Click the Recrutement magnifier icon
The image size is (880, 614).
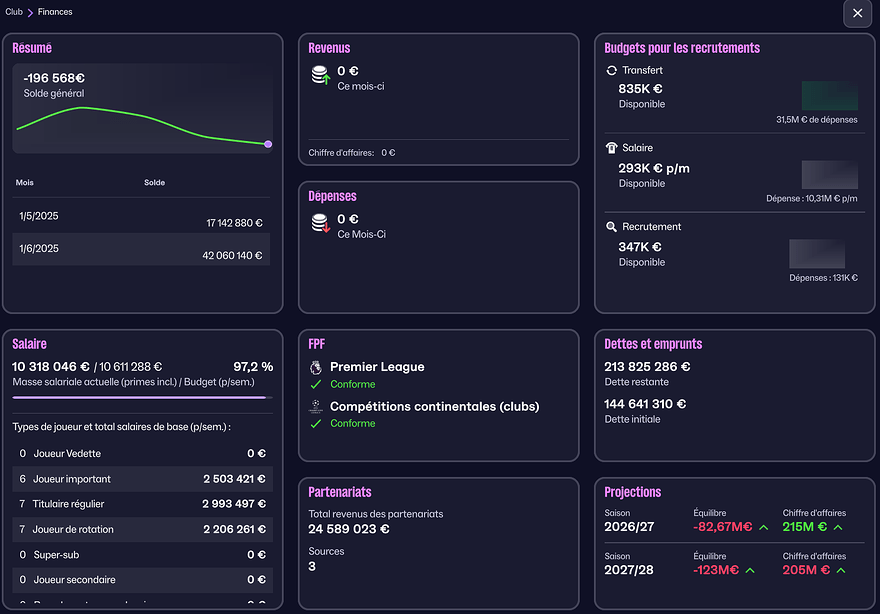612,227
